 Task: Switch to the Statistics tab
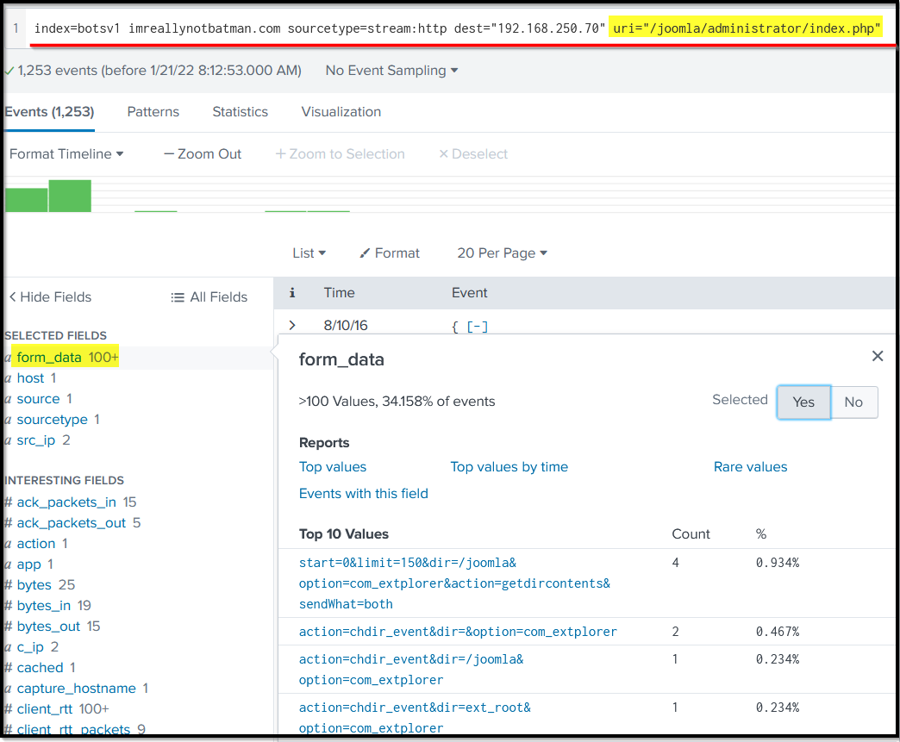(240, 112)
